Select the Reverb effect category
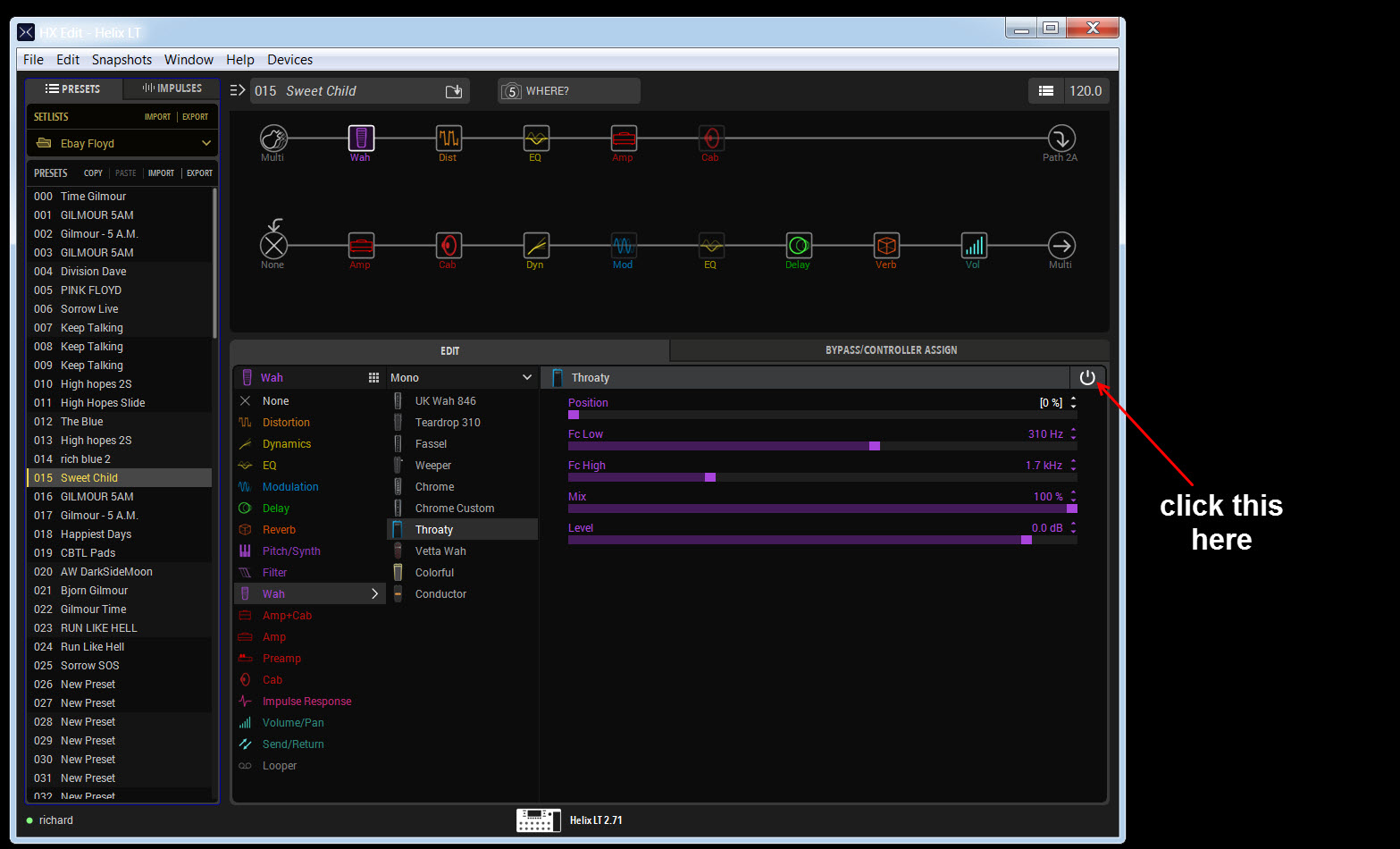The height and width of the screenshot is (849, 1400). 310,530
